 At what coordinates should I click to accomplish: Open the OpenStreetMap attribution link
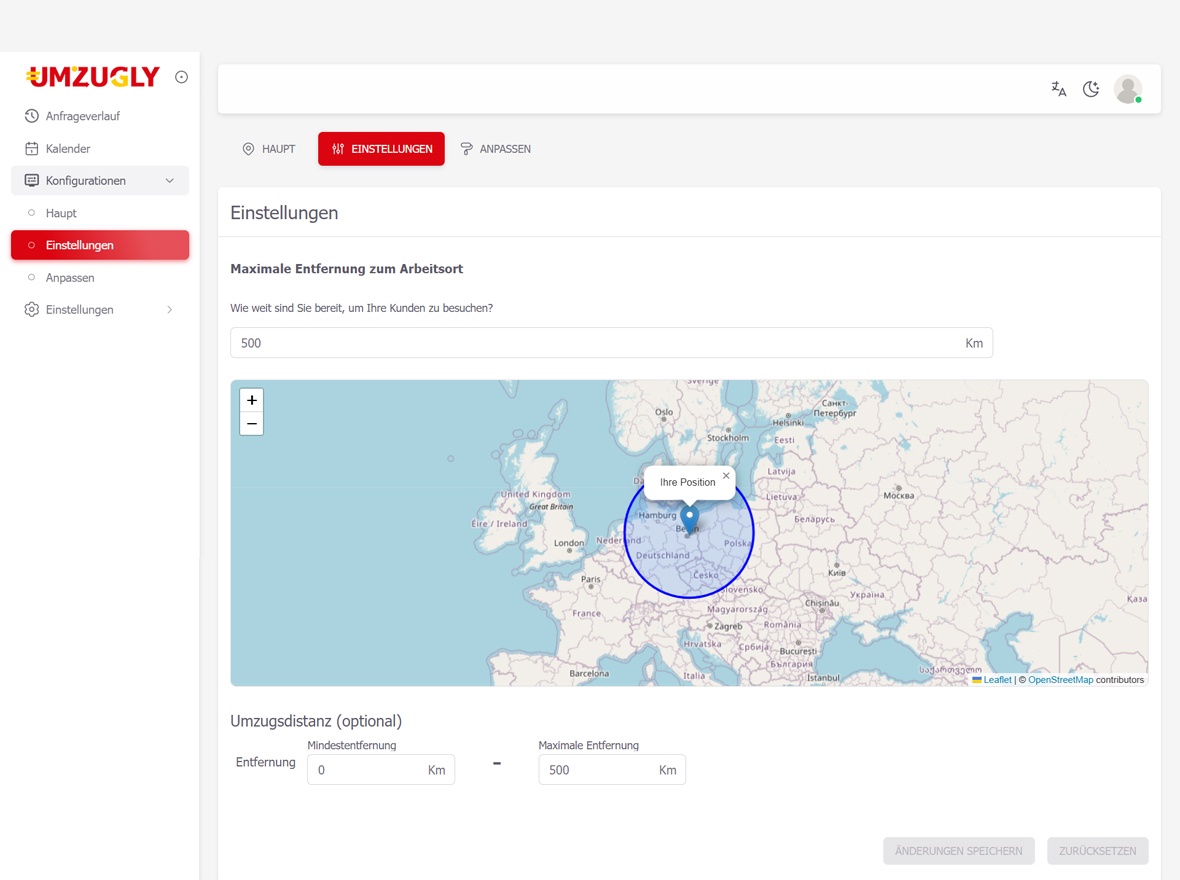pos(1060,680)
